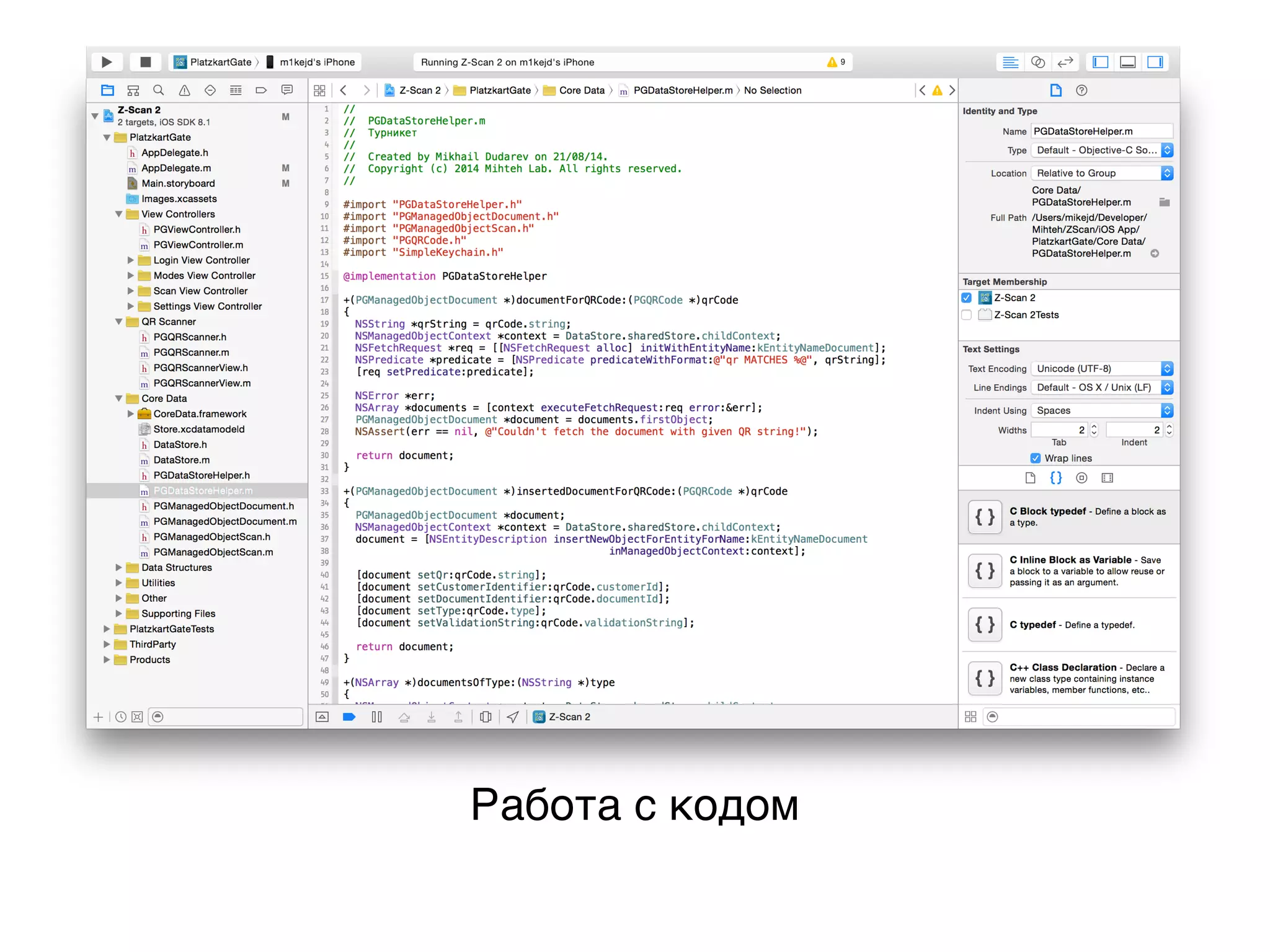1270x952 pixels.
Task: Select the C Inline Block as Variable snippet
Action: tap(1069, 571)
